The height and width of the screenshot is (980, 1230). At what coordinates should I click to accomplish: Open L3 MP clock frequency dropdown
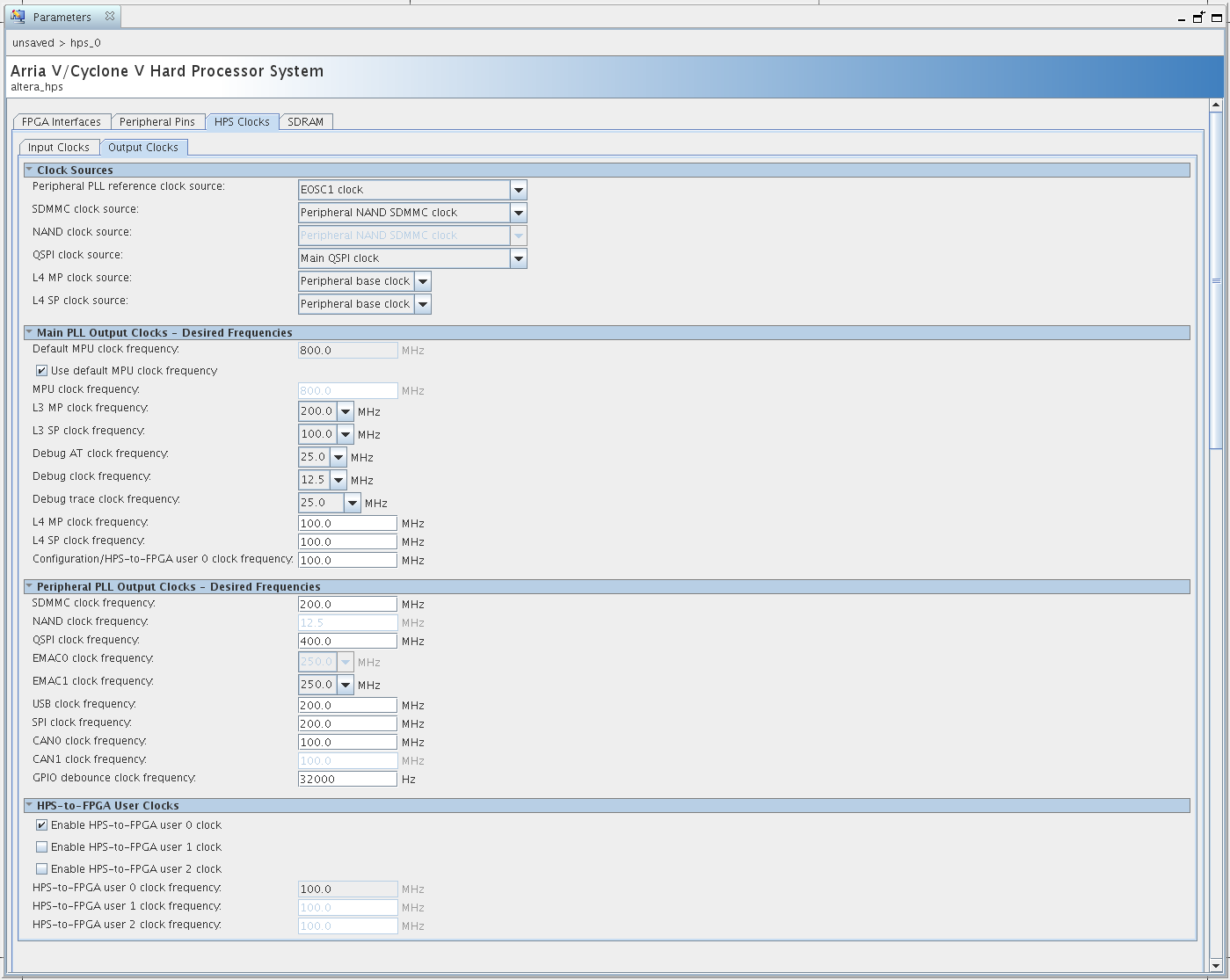346,411
